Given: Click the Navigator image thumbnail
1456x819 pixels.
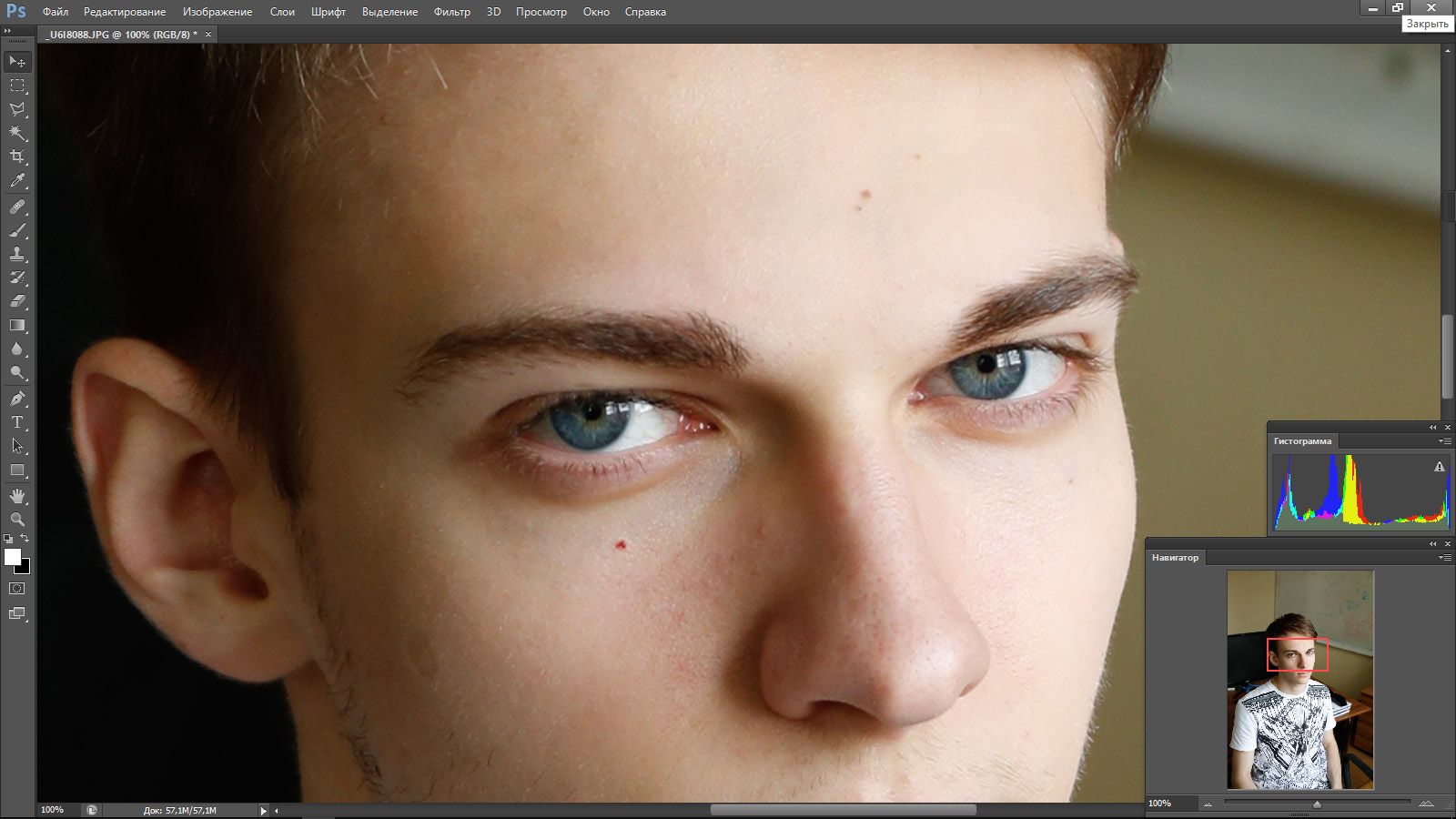Looking at the screenshot, I should (1300, 680).
